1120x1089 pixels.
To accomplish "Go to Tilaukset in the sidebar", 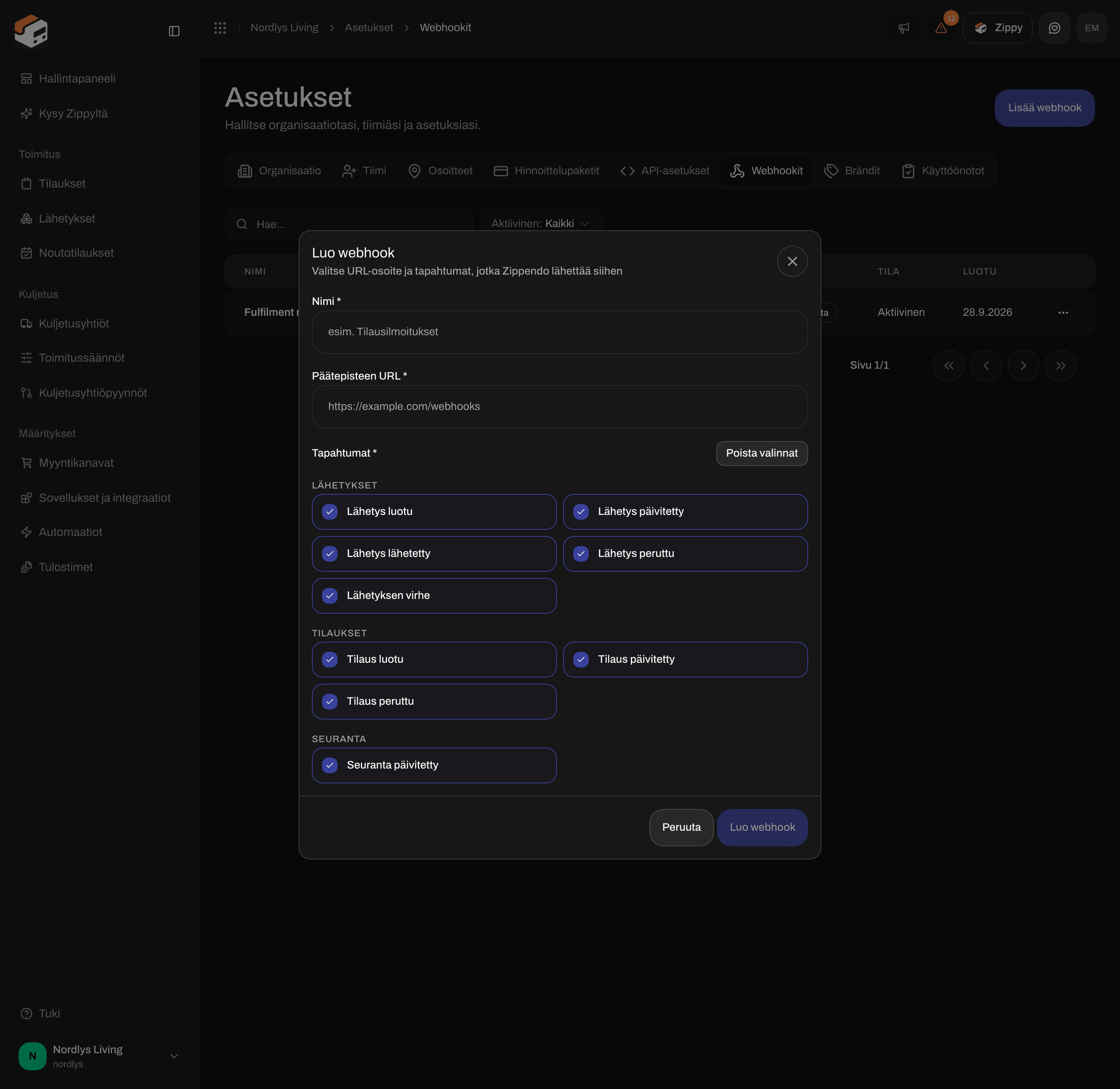I will (100, 184).
